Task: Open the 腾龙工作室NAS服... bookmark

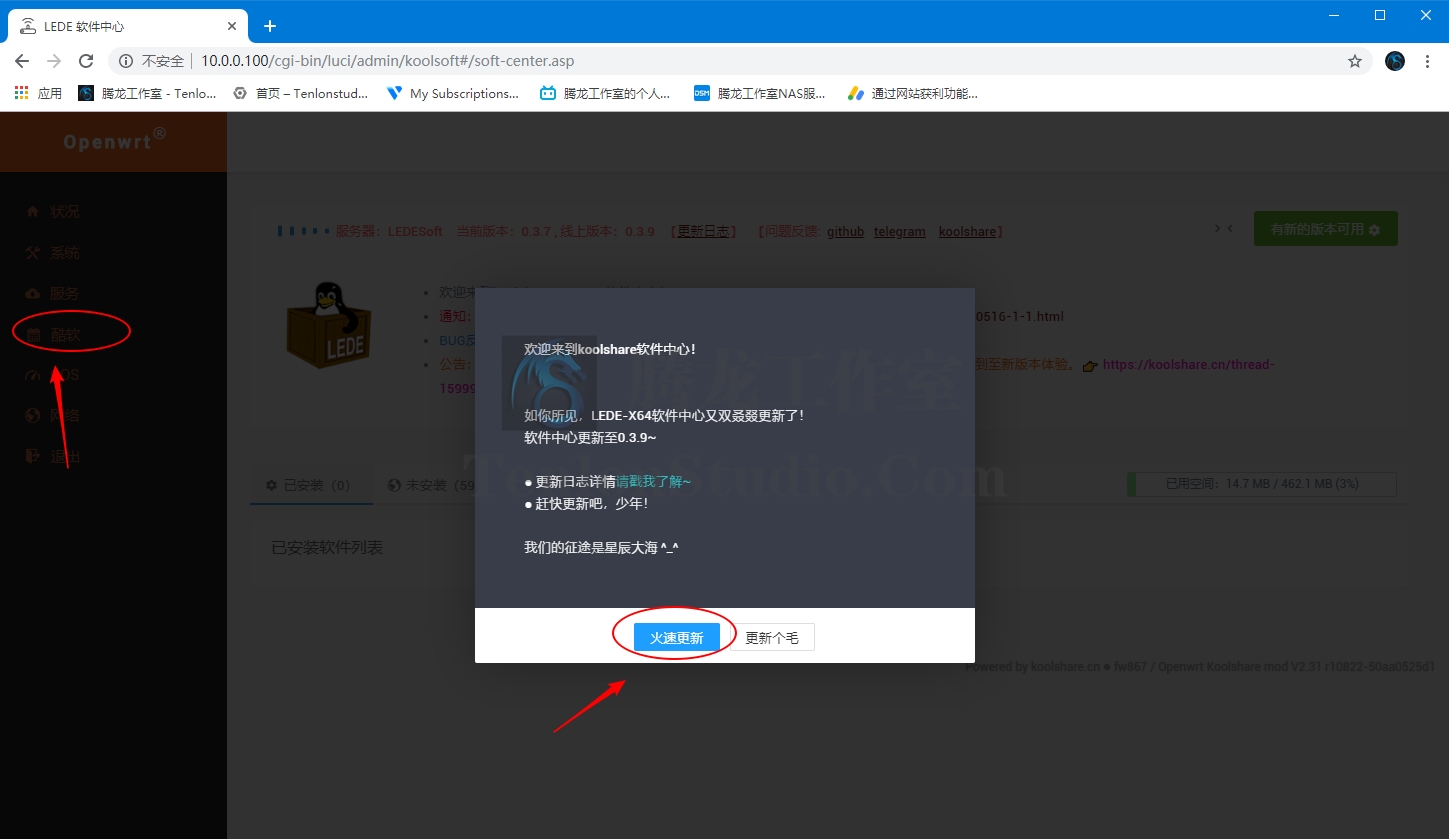Action: coord(759,93)
